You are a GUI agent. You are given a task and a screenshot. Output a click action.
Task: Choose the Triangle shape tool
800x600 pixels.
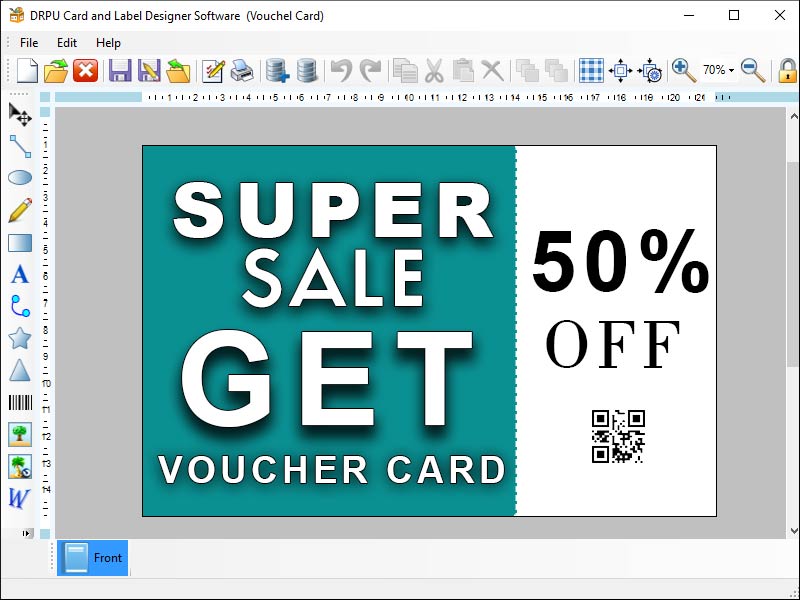(20, 370)
